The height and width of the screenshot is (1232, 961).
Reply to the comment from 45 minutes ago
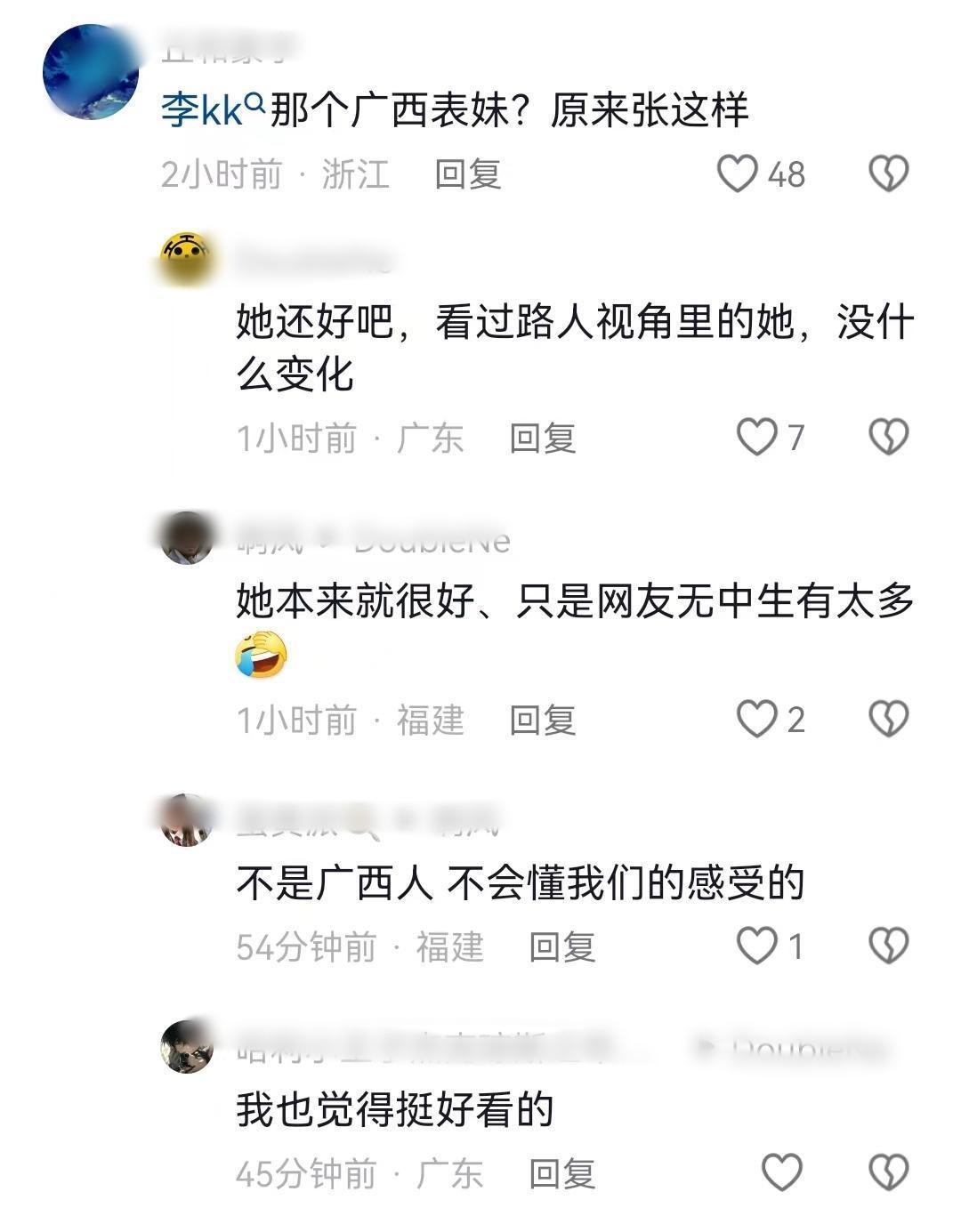pos(562,1173)
